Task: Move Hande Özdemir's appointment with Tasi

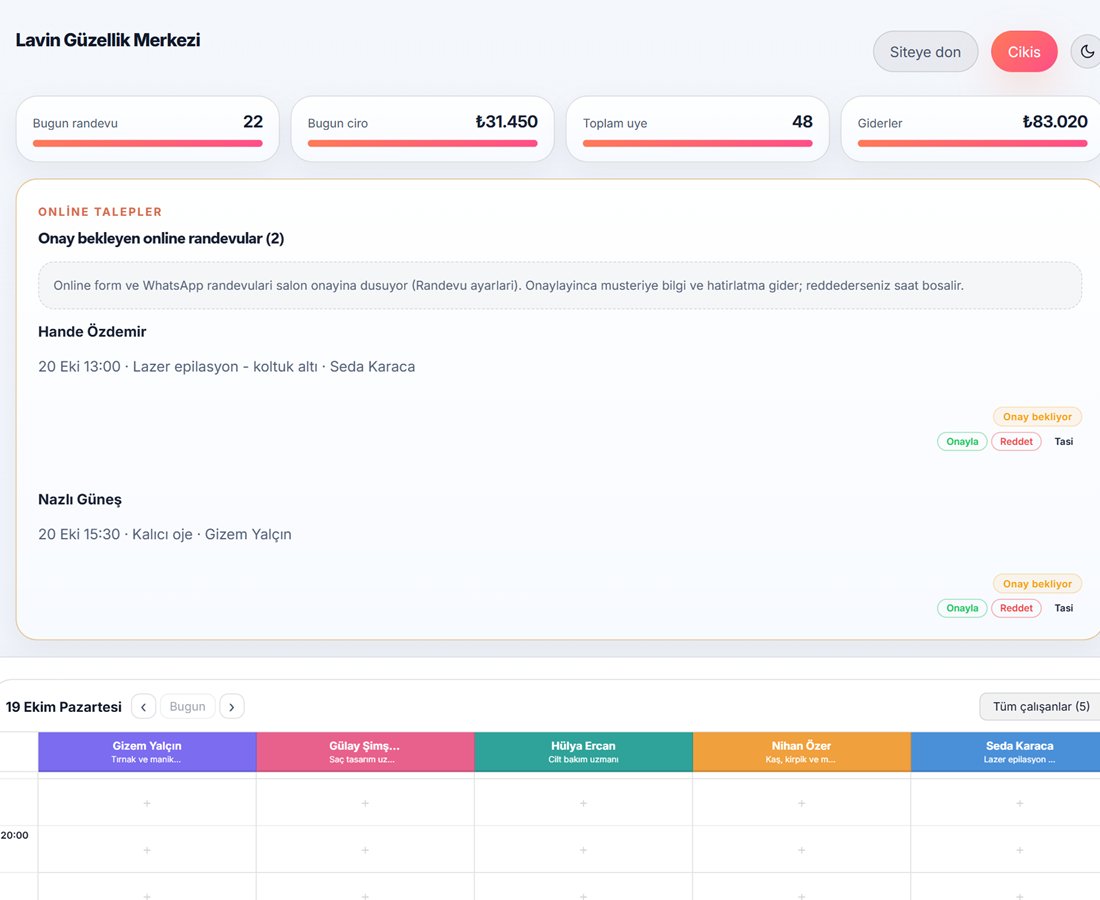Action: tap(1064, 441)
